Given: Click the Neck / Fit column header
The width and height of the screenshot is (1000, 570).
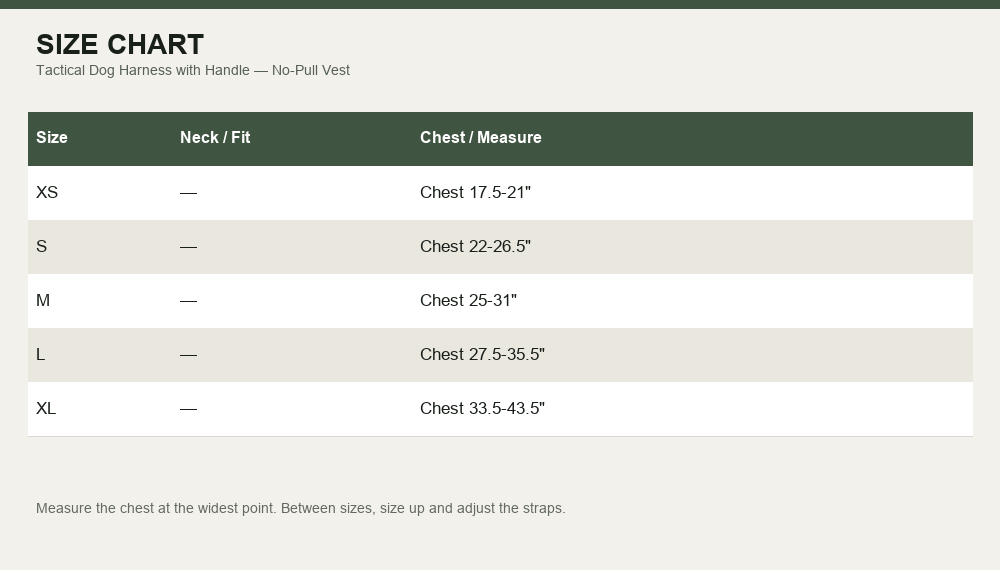Looking at the screenshot, I should pyautogui.click(x=215, y=138).
